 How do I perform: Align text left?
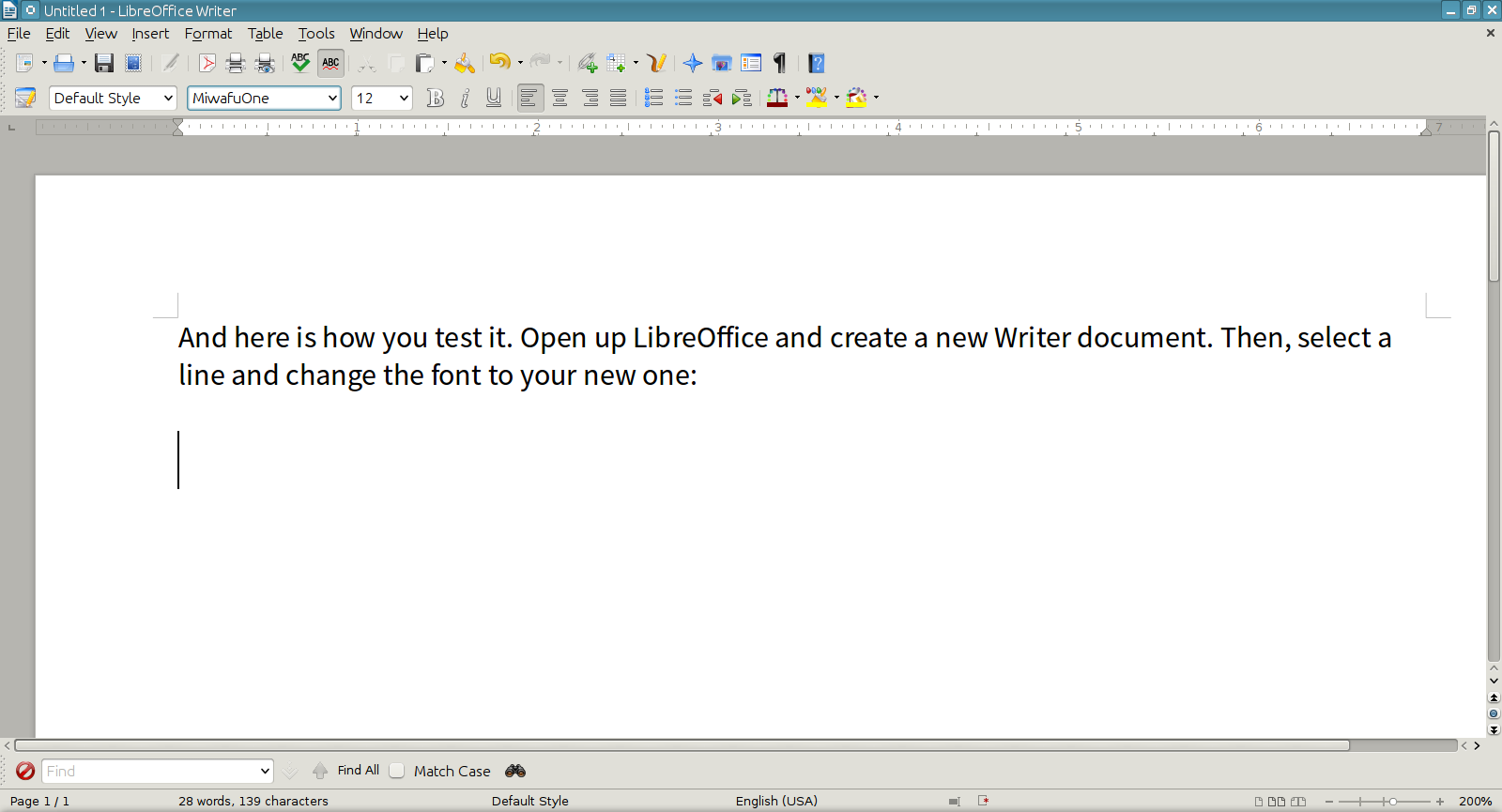pyautogui.click(x=530, y=98)
